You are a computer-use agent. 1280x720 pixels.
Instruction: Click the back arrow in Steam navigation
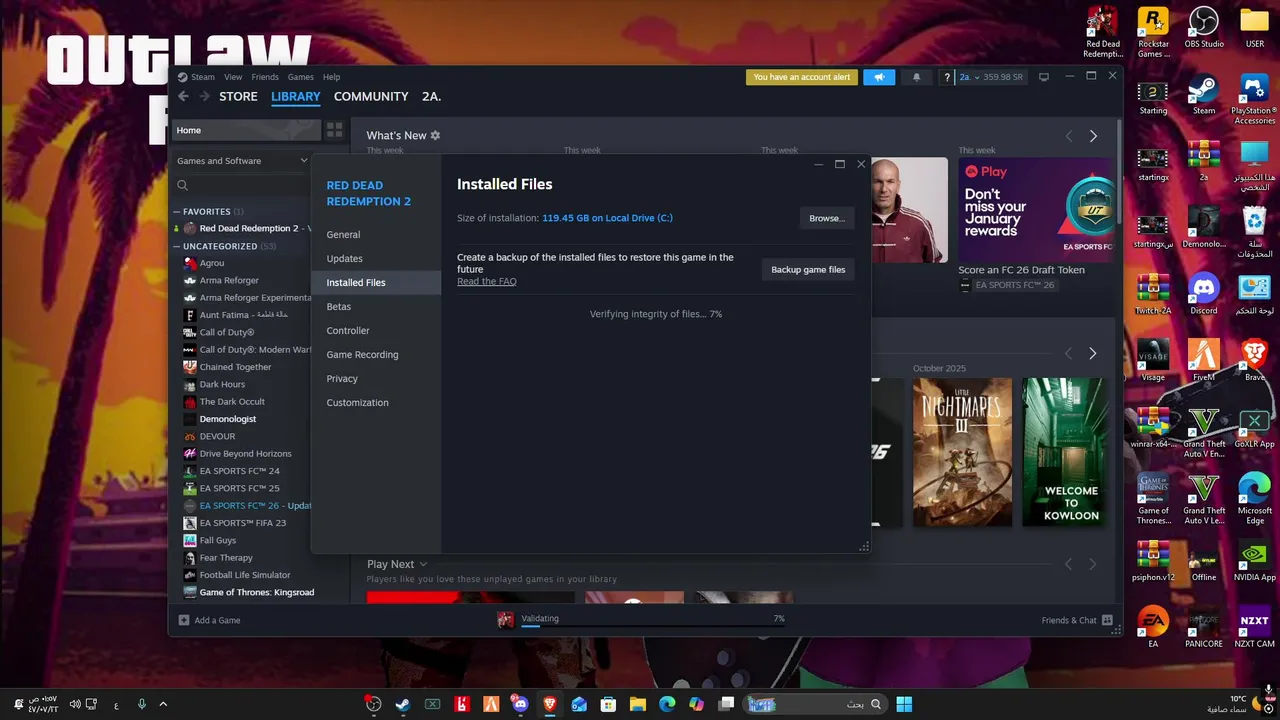click(x=183, y=96)
